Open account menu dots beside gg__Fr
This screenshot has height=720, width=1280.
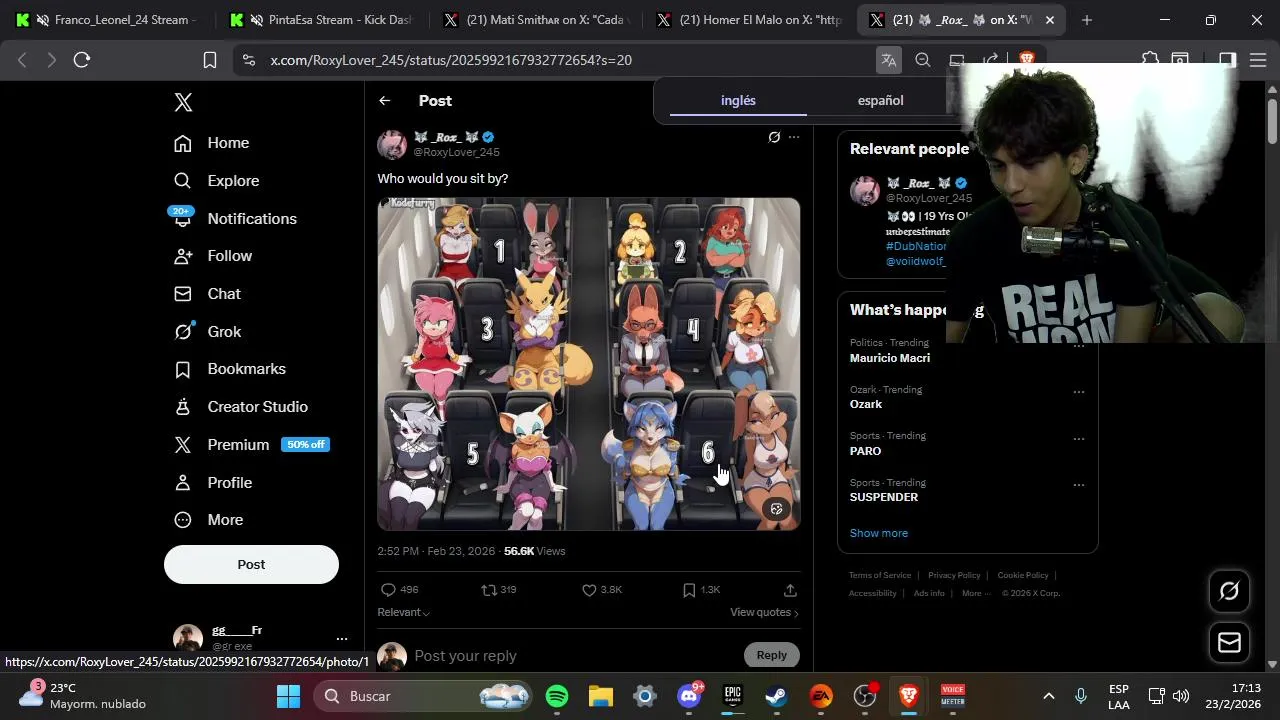[342, 638]
